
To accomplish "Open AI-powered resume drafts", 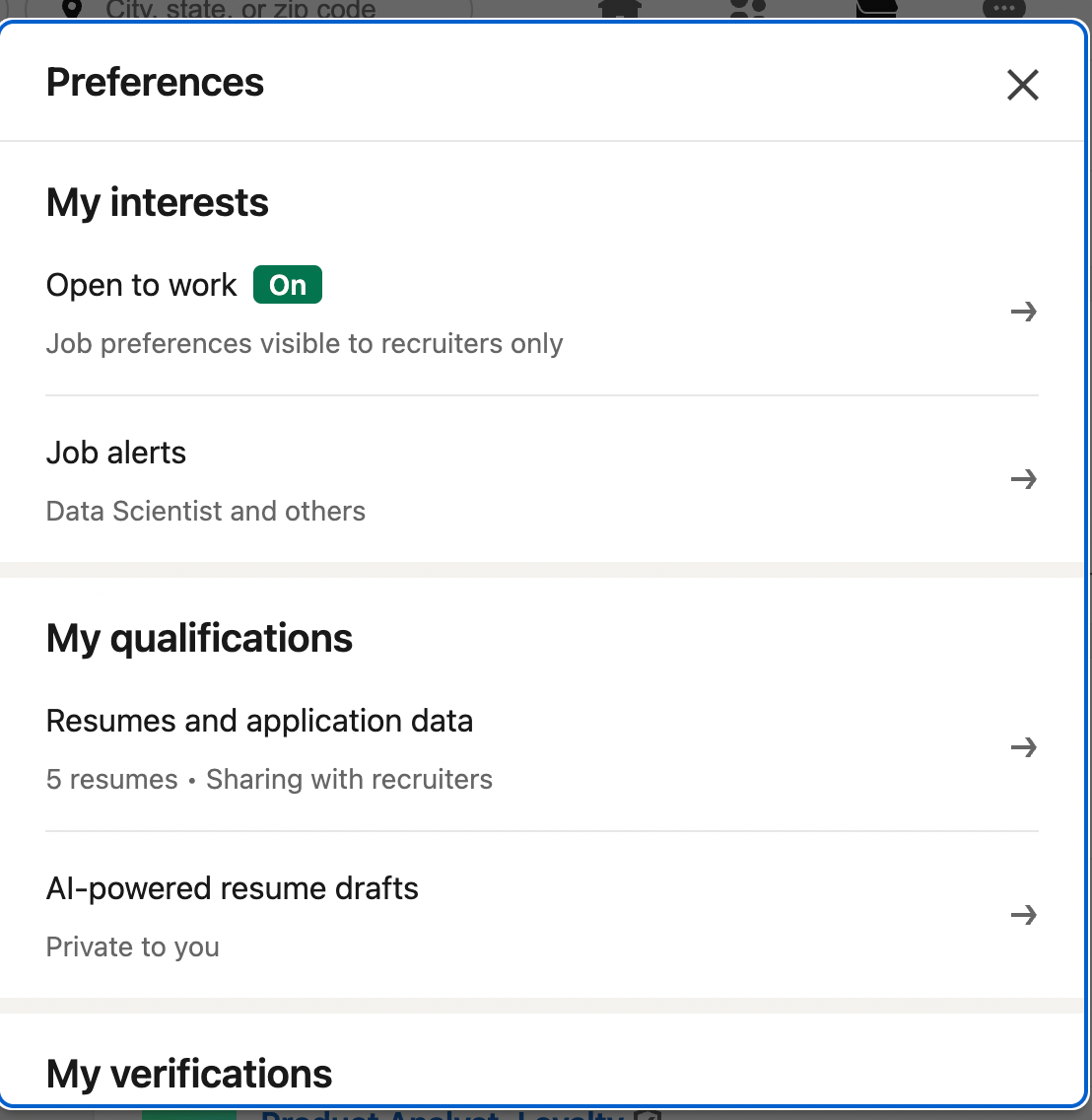I will [233, 889].
